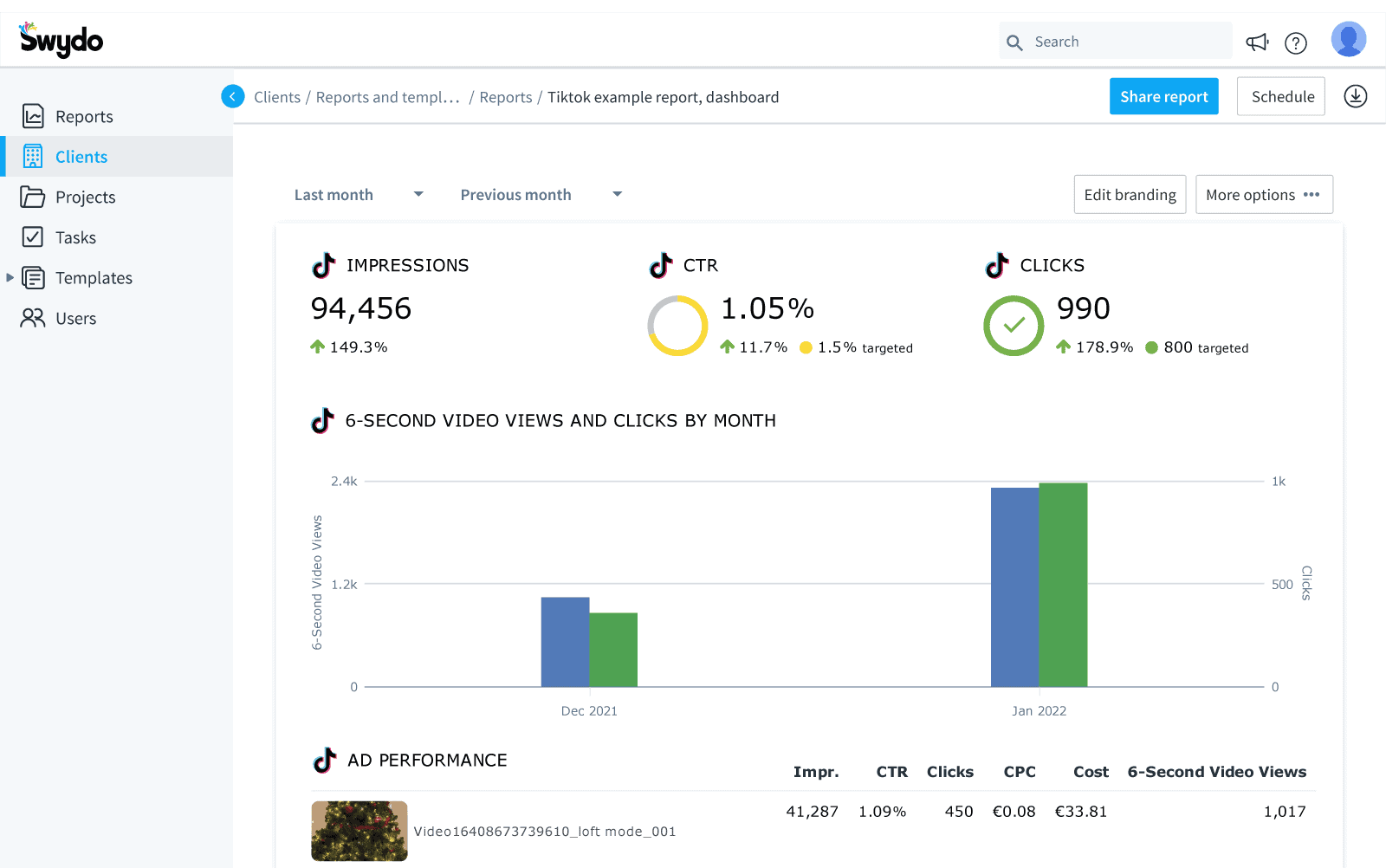Viewport: 1386px width, 868px height.
Task: Click into the Search field
Action: pyautogui.click(x=1116, y=41)
